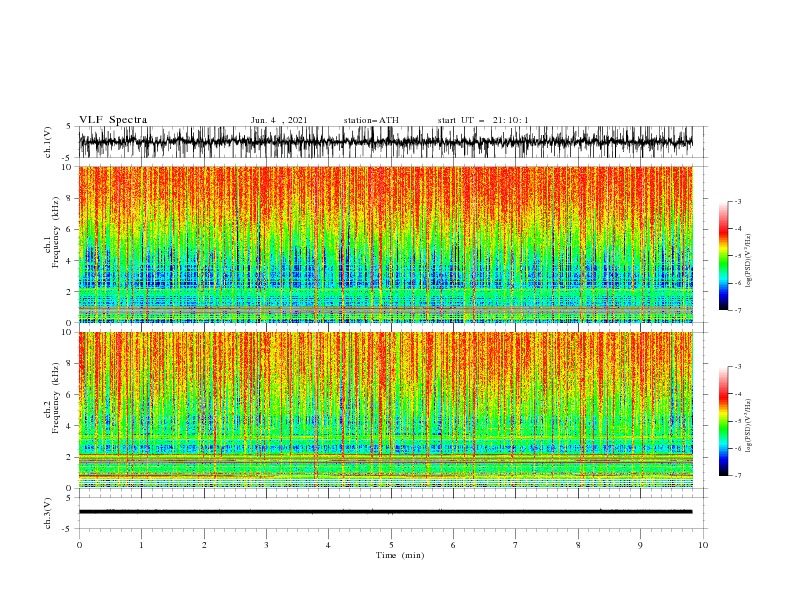
Task: Click the "-7" label on the upper colorbar
Action: [738, 310]
